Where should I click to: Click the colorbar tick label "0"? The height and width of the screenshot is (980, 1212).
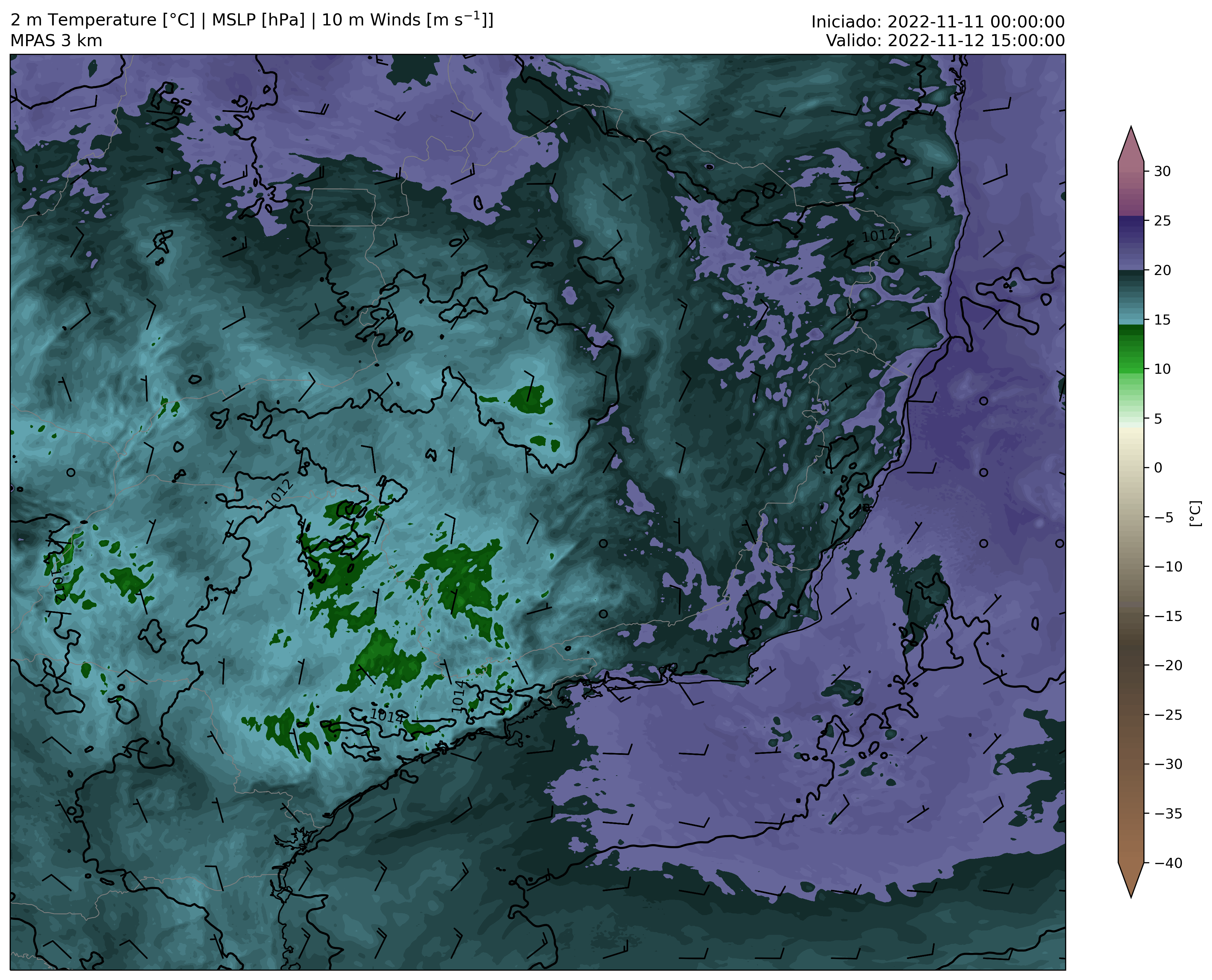(x=1158, y=467)
